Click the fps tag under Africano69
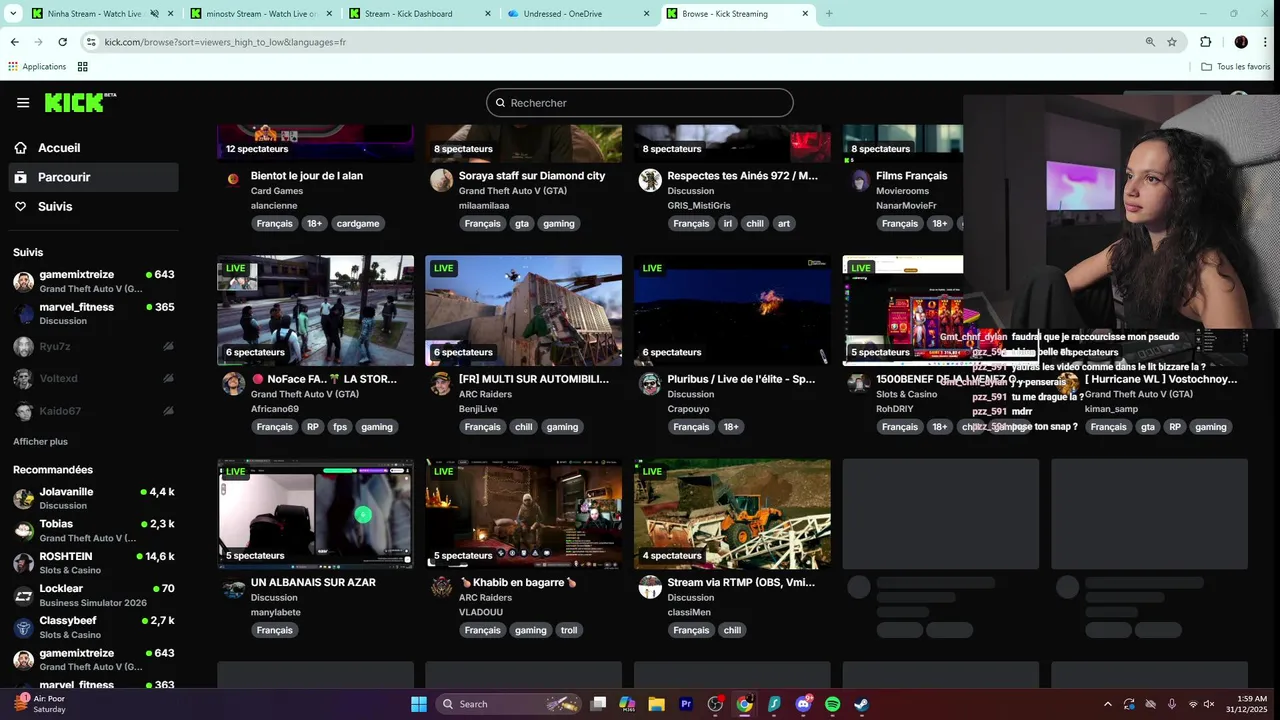Viewport: 1280px width, 720px height. pos(340,427)
